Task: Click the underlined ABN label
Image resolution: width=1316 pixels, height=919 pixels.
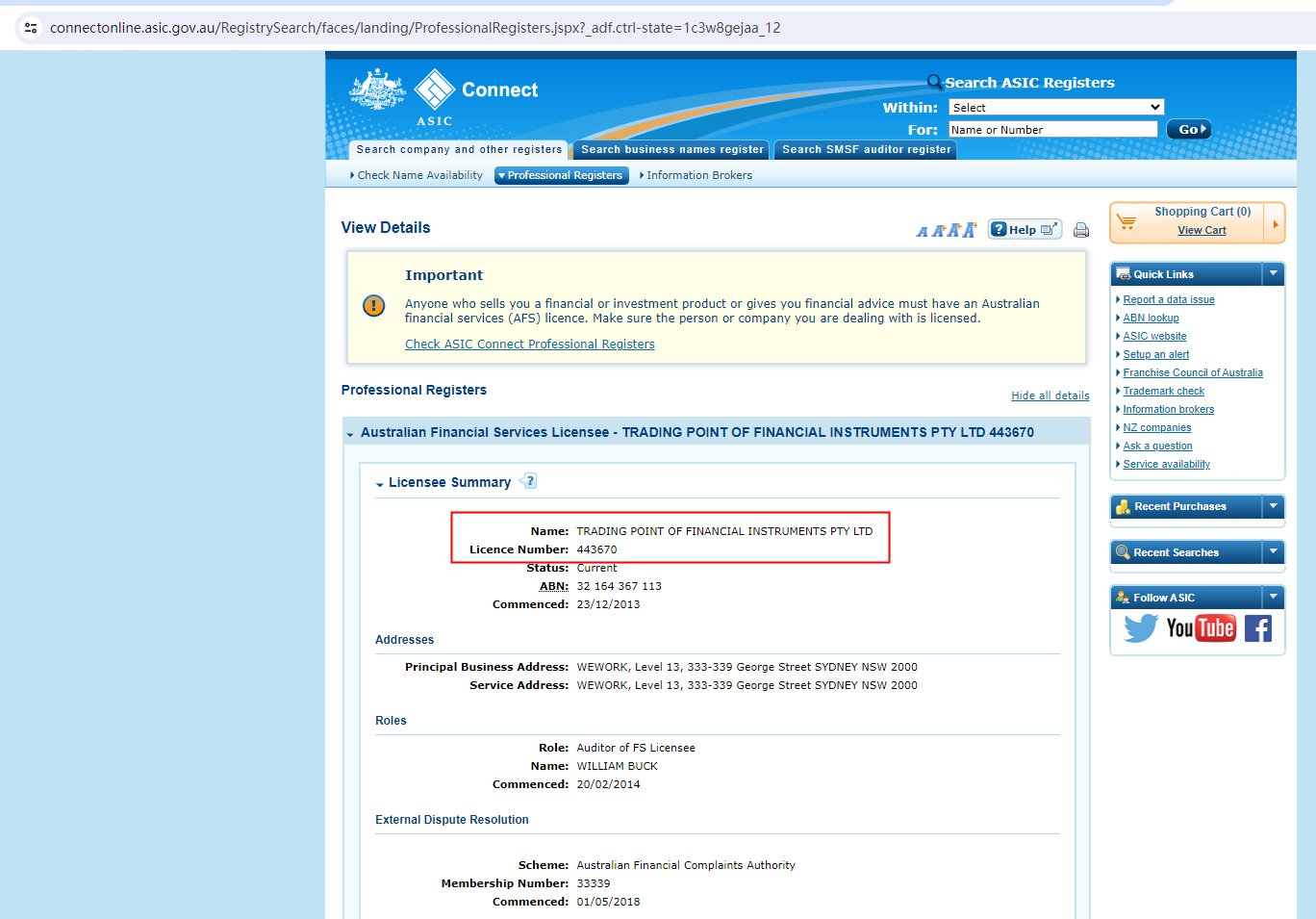Action: pos(554,587)
